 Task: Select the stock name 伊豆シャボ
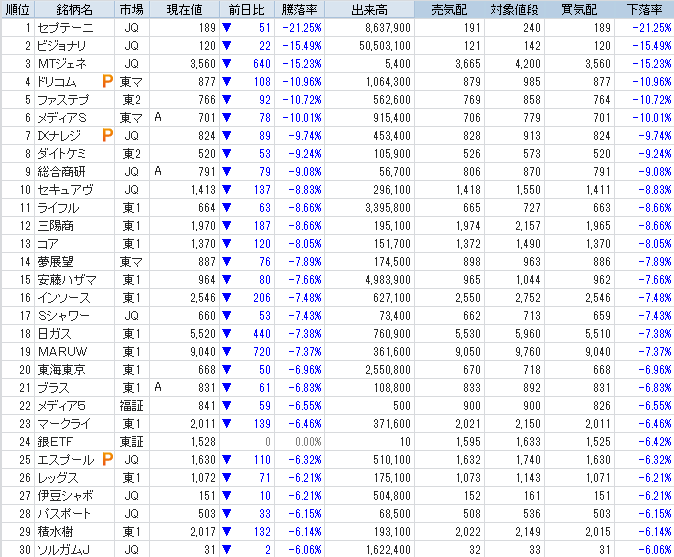pyautogui.click(x=65, y=496)
